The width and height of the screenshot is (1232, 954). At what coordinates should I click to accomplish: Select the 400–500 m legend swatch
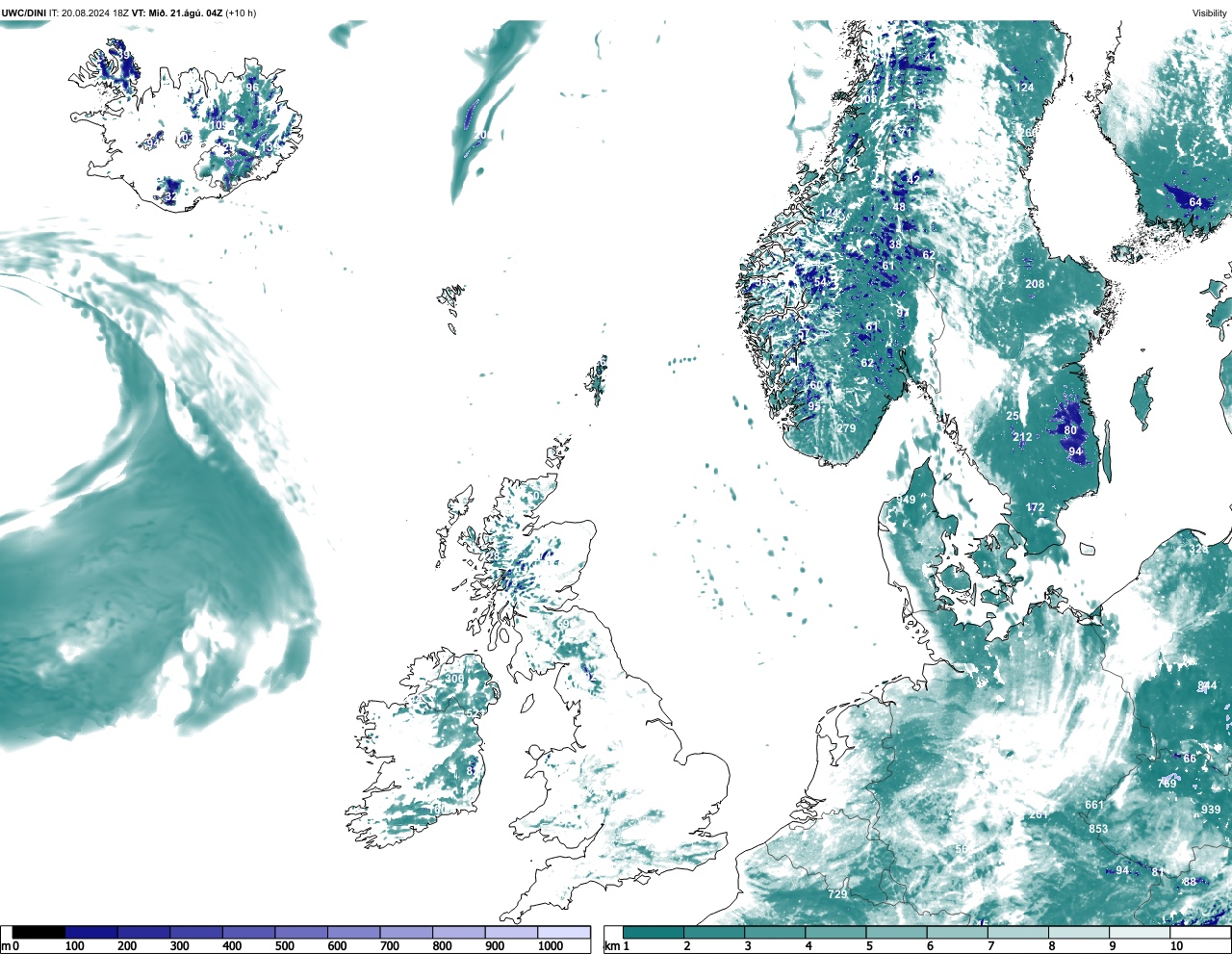[248, 932]
